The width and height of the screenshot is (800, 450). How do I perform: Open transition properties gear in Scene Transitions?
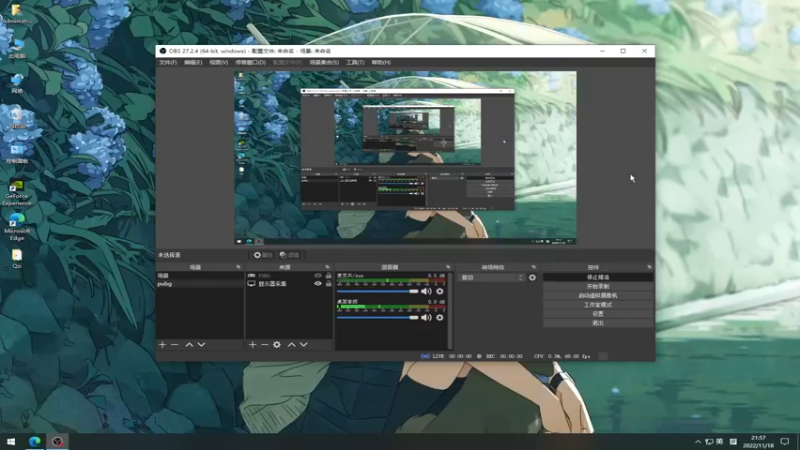pos(532,278)
